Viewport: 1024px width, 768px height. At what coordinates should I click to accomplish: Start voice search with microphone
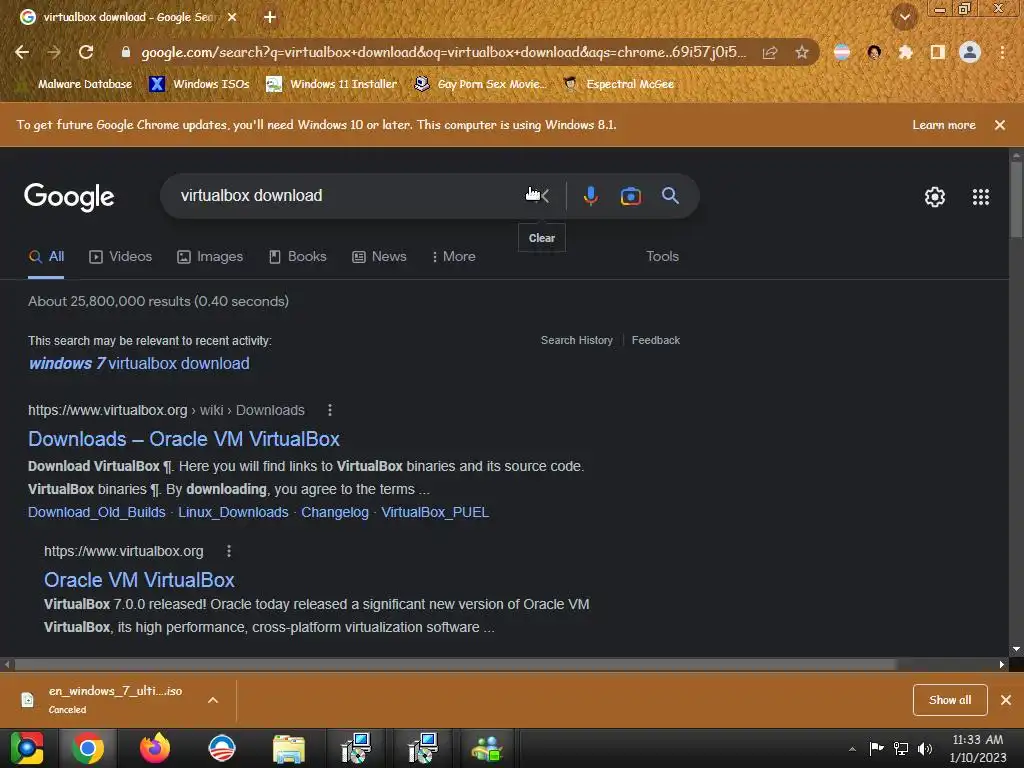tap(590, 195)
